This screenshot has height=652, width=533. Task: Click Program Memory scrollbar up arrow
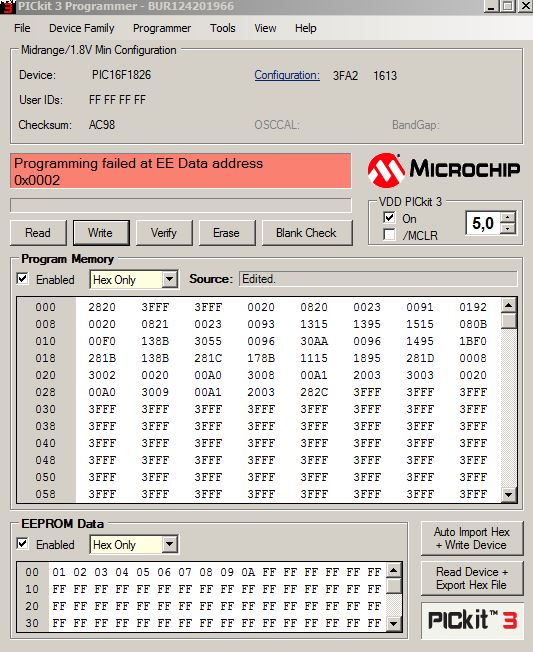509,306
